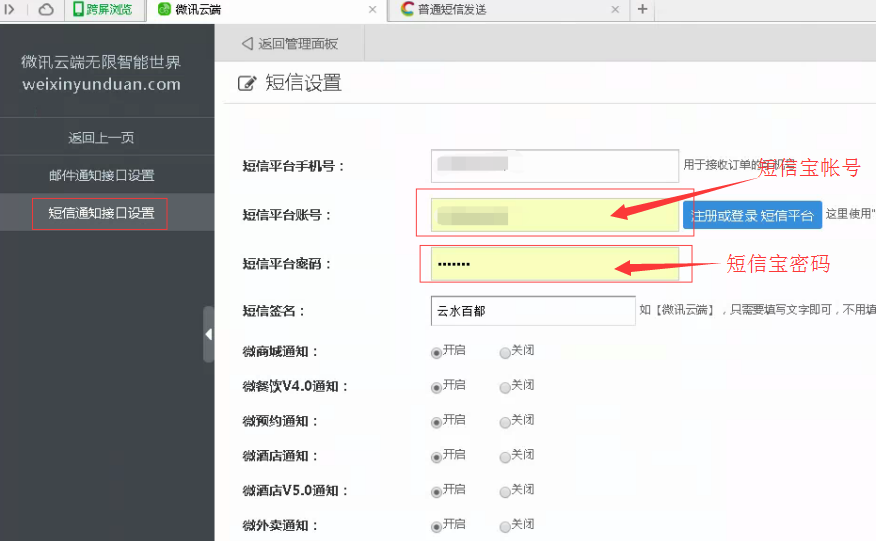The width and height of the screenshot is (876, 541).
Task: Set 微商城通知 to 关闭
Action: coord(505,352)
